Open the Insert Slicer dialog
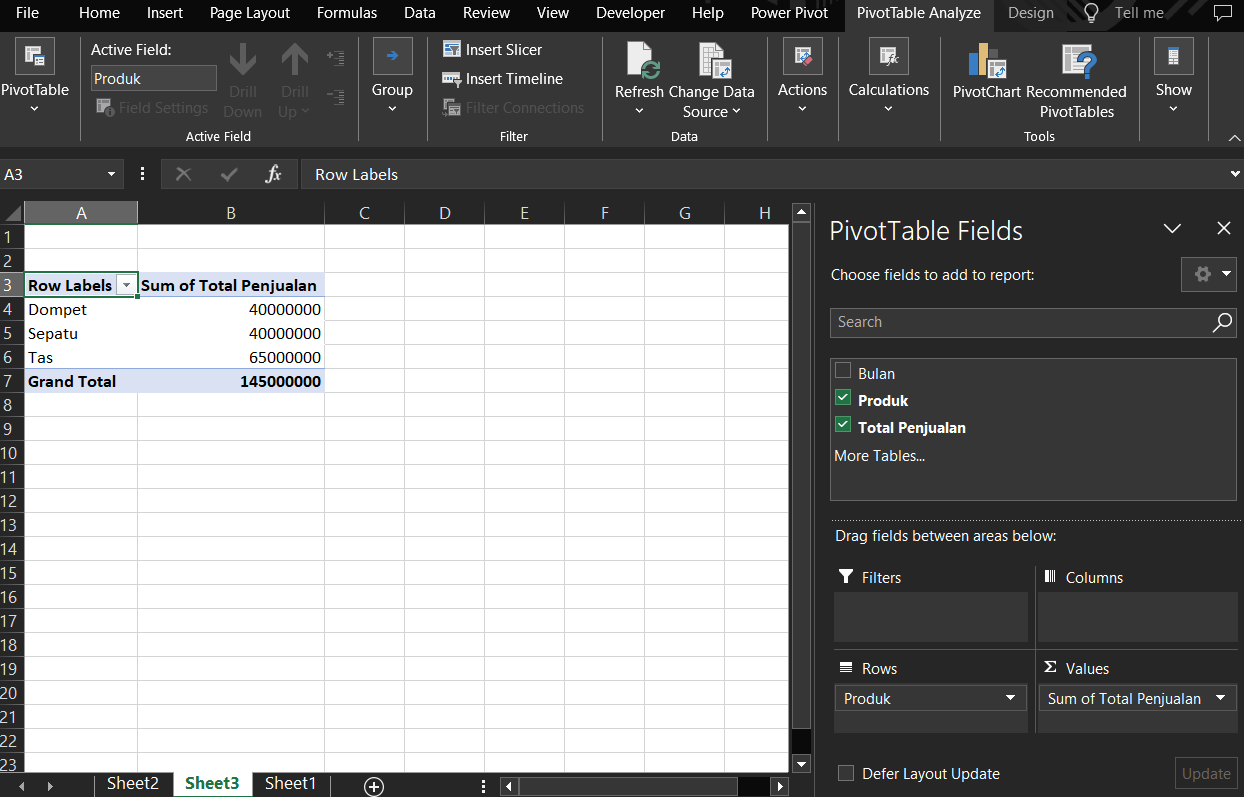1244x797 pixels. [x=490, y=49]
